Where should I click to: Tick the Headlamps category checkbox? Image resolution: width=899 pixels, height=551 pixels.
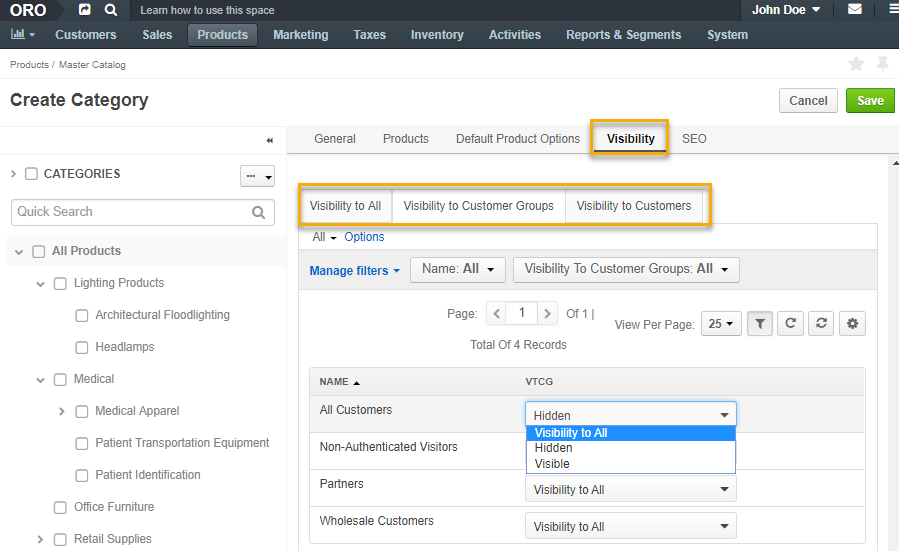[x=82, y=347]
